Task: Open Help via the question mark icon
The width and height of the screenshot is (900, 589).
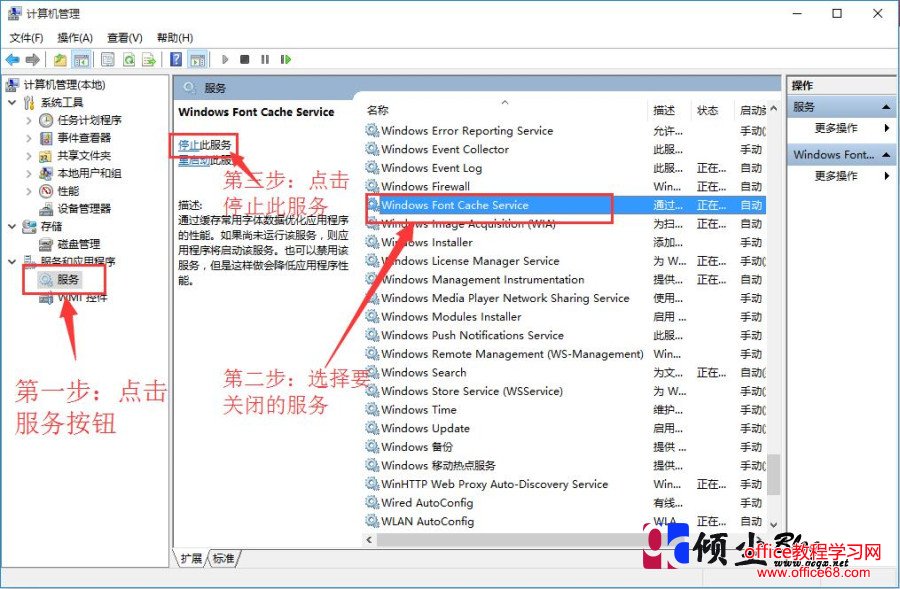Action: (177, 59)
